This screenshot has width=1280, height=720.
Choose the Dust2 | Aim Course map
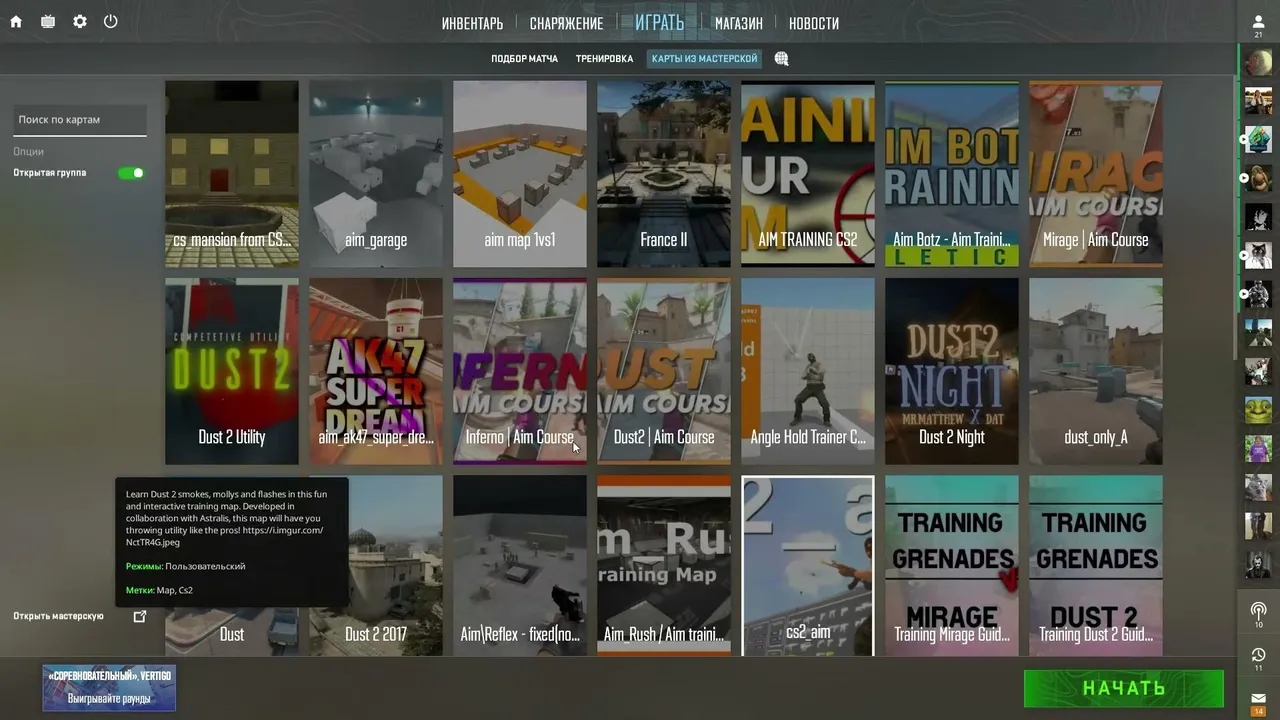click(664, 371)
